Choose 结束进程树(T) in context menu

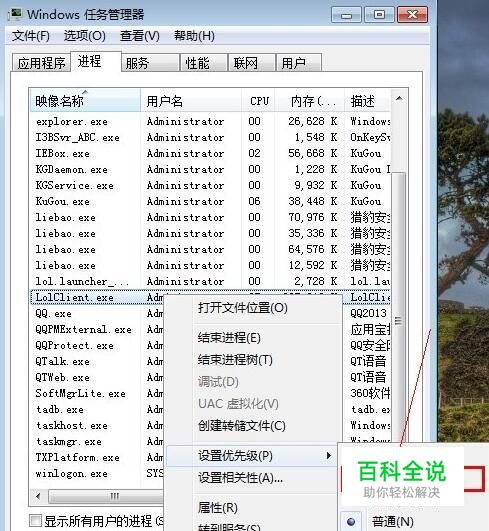(235, 360)
